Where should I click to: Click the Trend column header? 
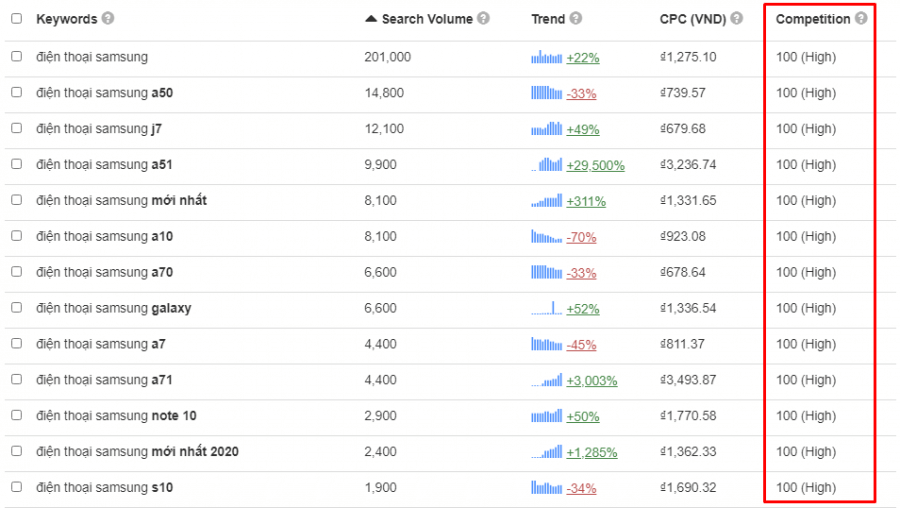(x=548, y=19)
